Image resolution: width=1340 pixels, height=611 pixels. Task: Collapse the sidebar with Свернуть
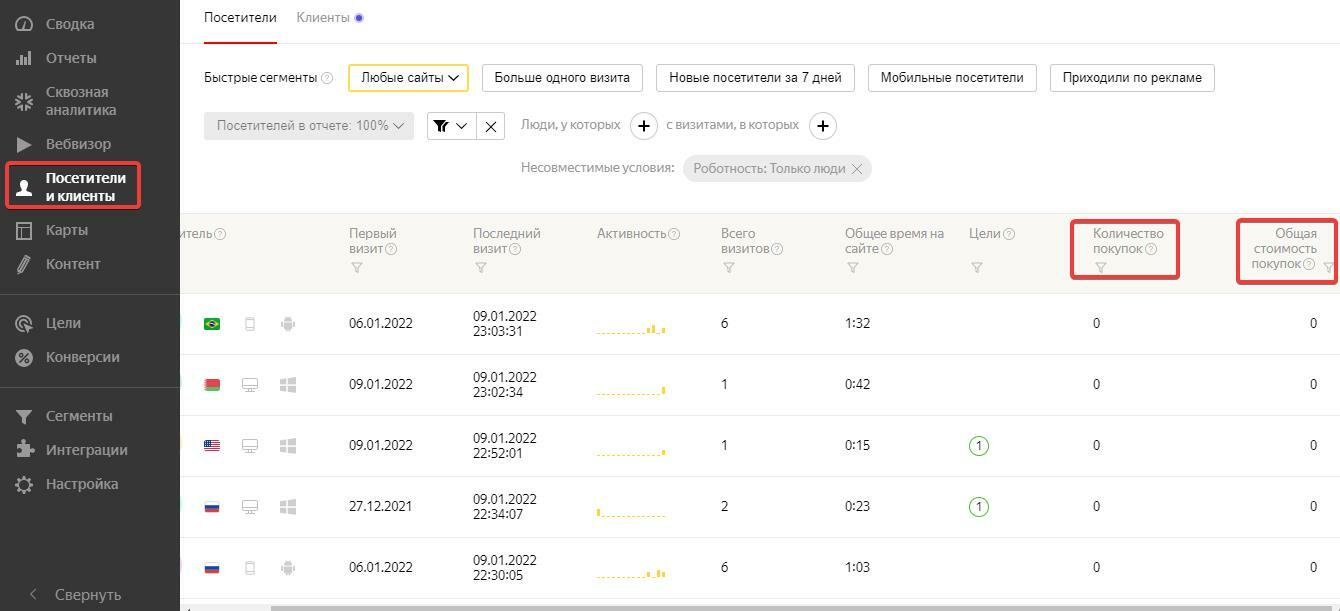(76, 594)
